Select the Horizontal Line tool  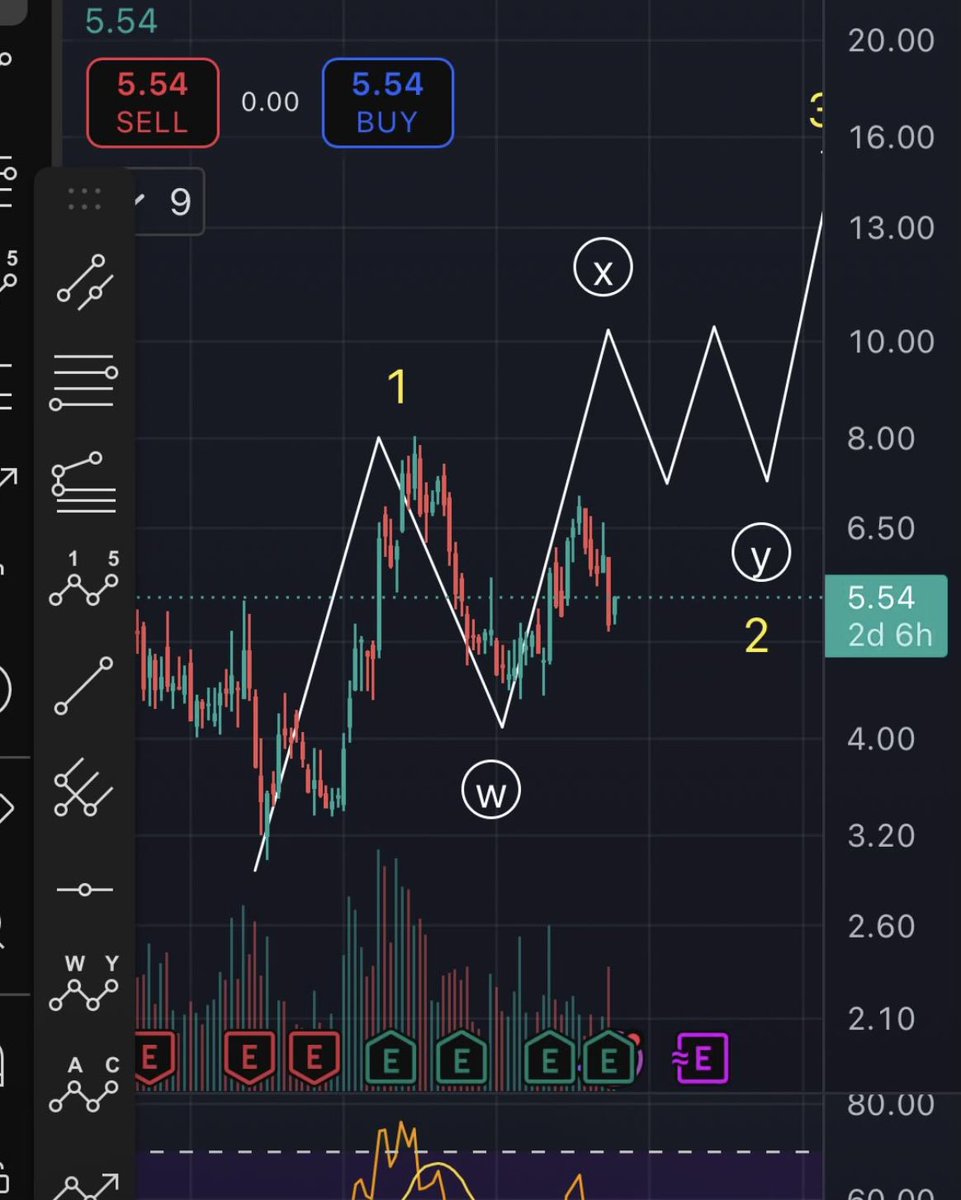point(84,889)
